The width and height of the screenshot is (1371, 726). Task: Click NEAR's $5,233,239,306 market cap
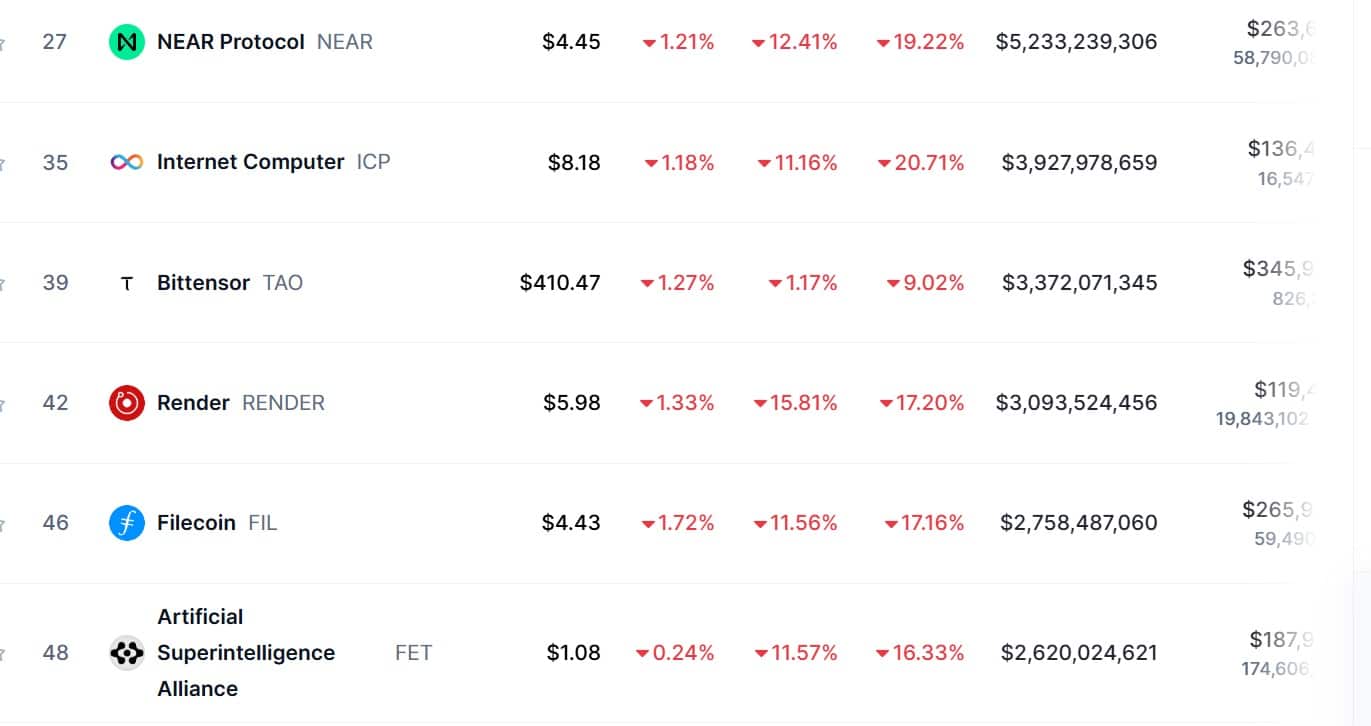(1076, 42)
